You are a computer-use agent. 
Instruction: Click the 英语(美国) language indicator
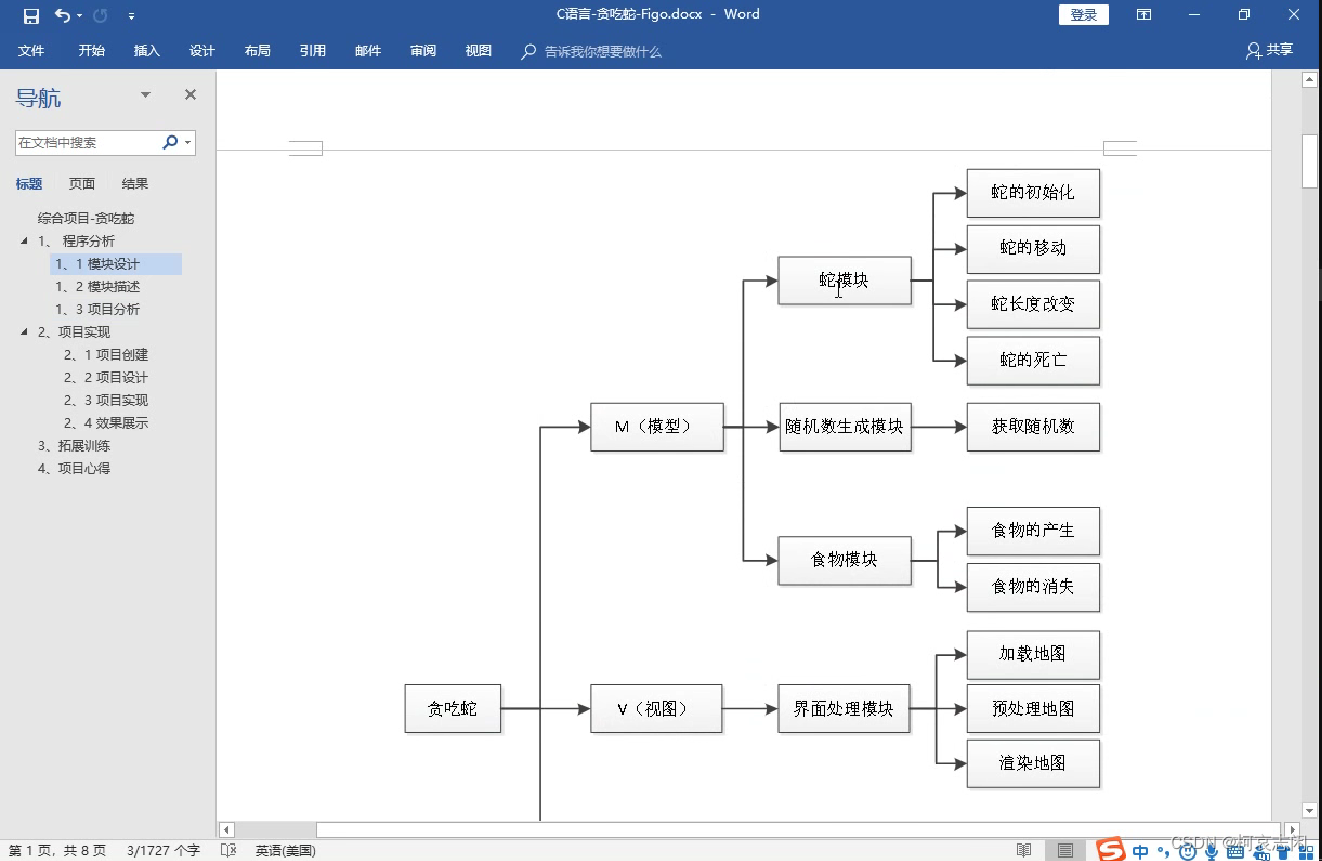pos(285,851)
